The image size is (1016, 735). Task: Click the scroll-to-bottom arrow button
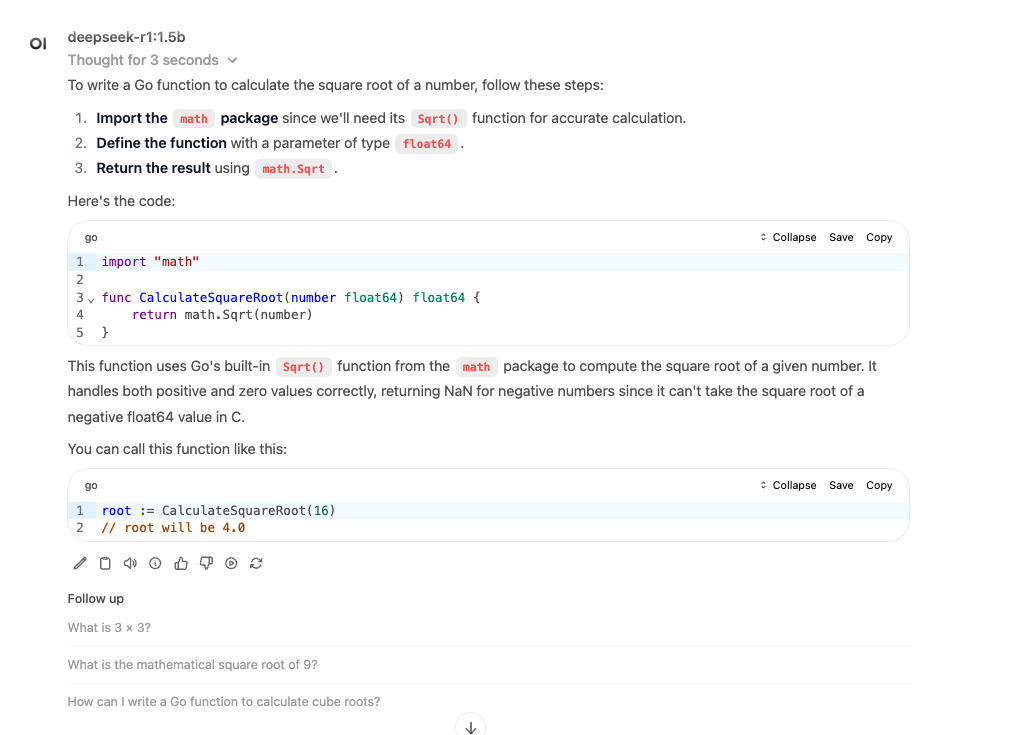coord(470,727)
